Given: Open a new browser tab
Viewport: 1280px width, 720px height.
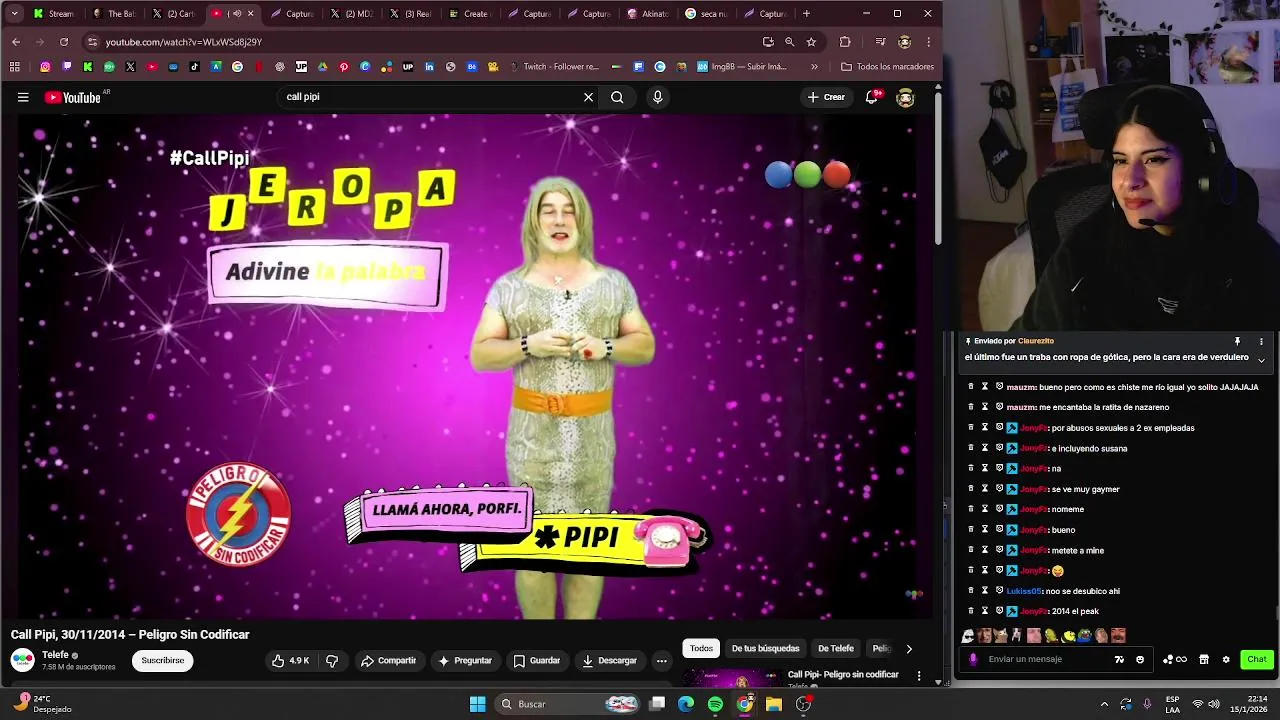Looking at the screenshot, I should [x=806, y=14].
